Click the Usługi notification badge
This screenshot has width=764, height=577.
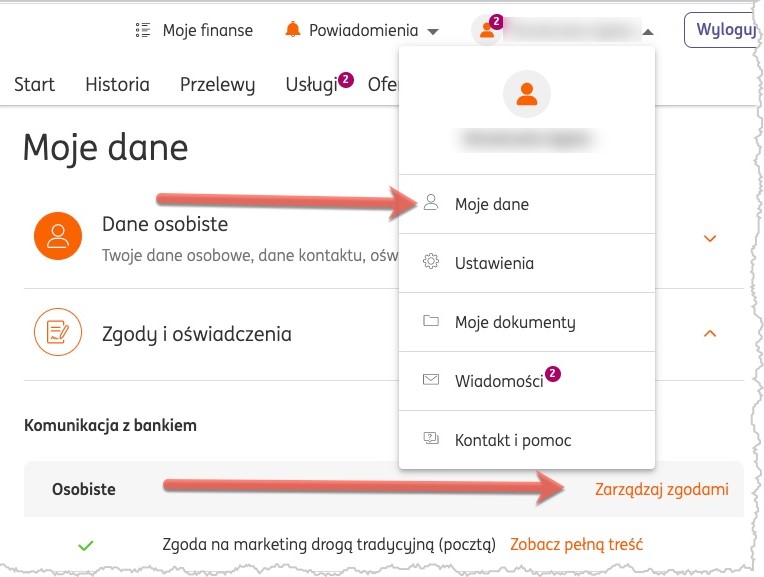tap(345, 79)
